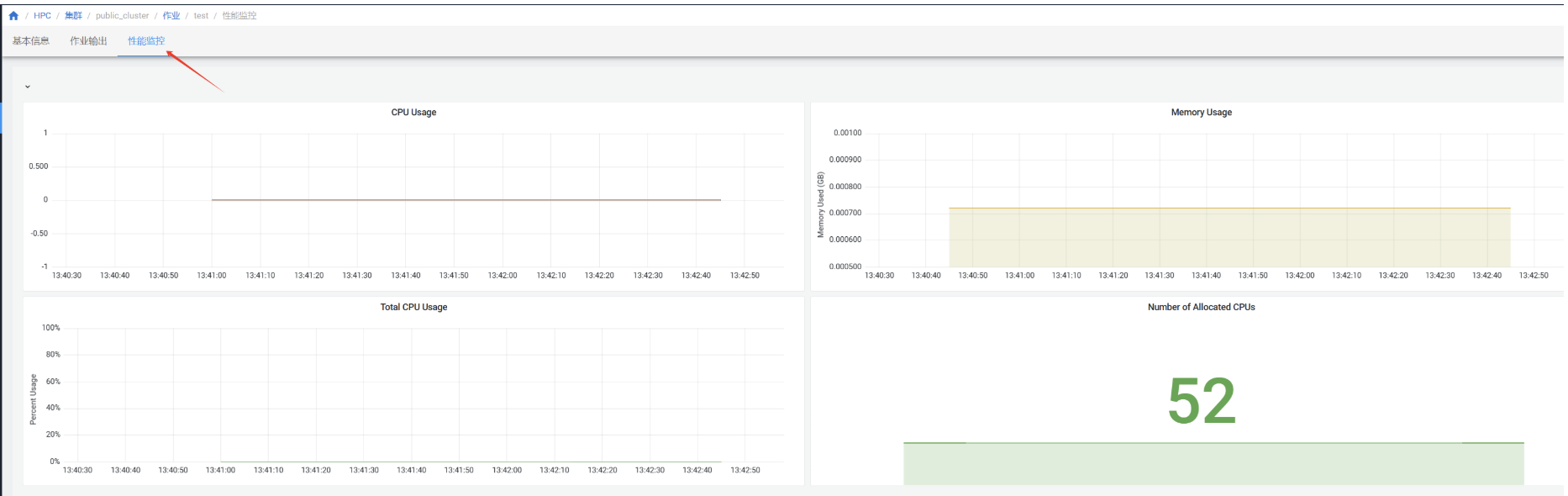This screenshot has height=496, width=1568.
Task: Click the flat CPU Usage graph line
Action: coord(466,200)
